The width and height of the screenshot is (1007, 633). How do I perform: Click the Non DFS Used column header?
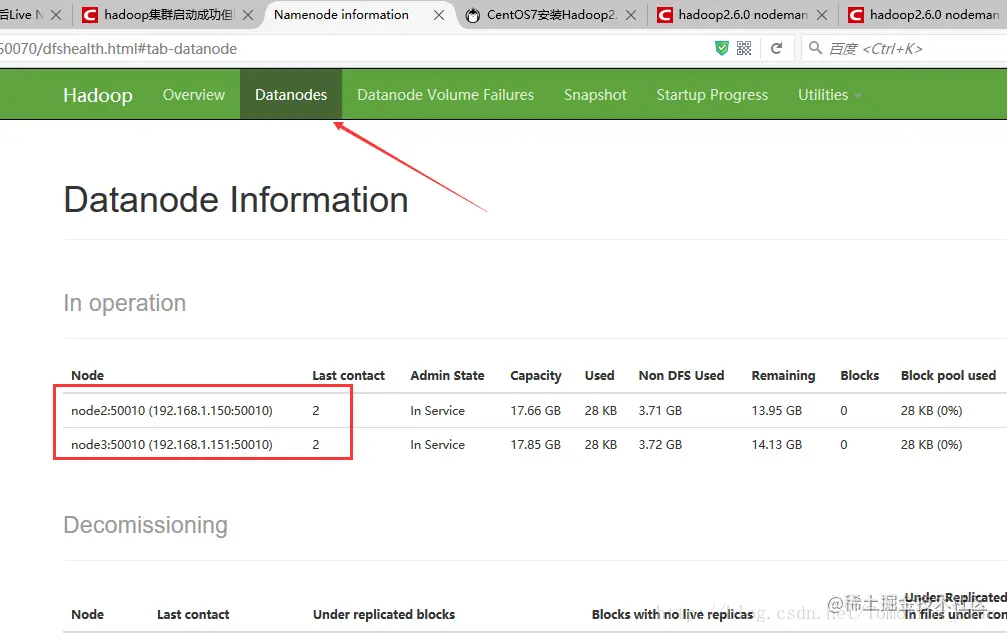(681, 376)
